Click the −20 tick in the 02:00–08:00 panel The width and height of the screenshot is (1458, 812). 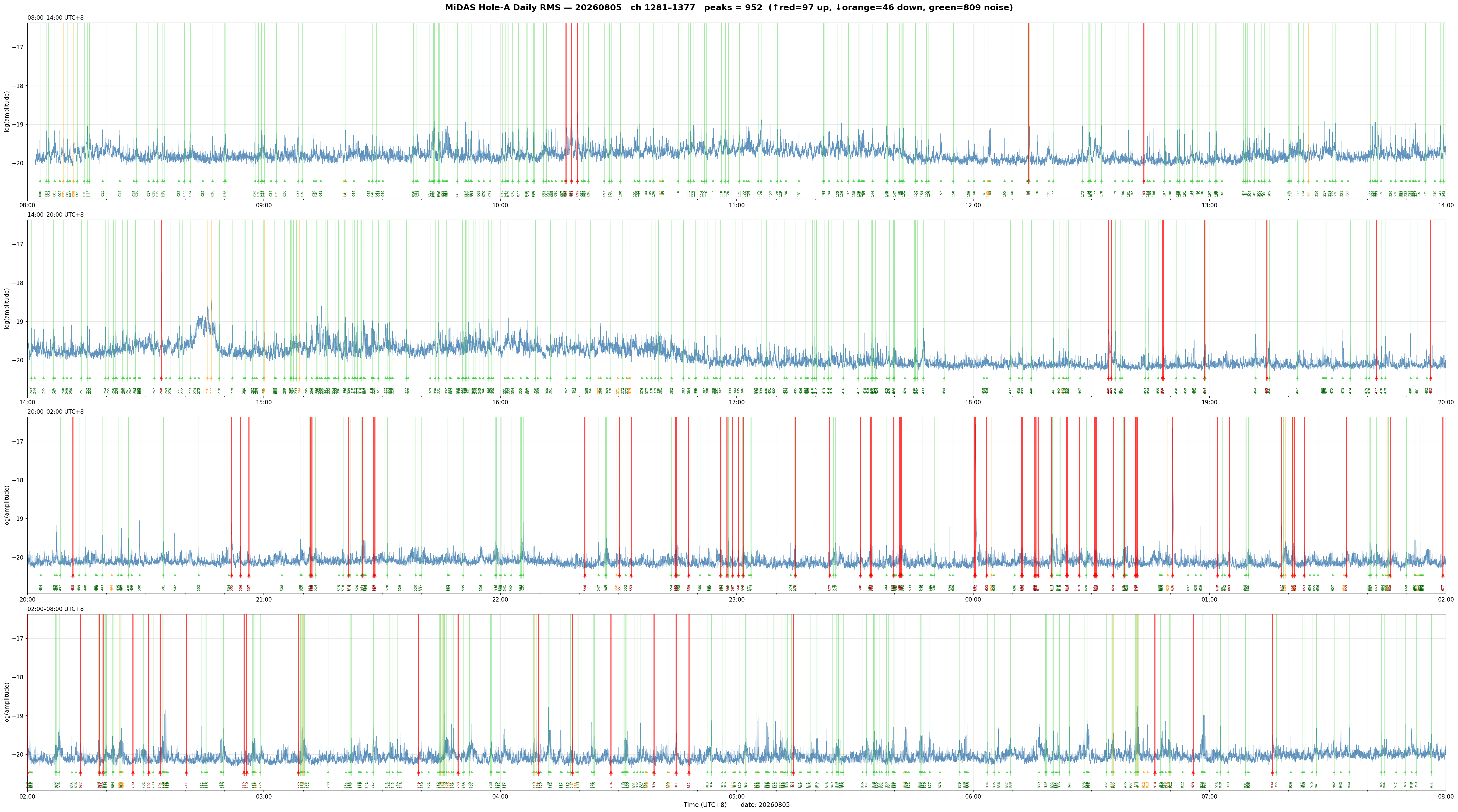(18, 755)
